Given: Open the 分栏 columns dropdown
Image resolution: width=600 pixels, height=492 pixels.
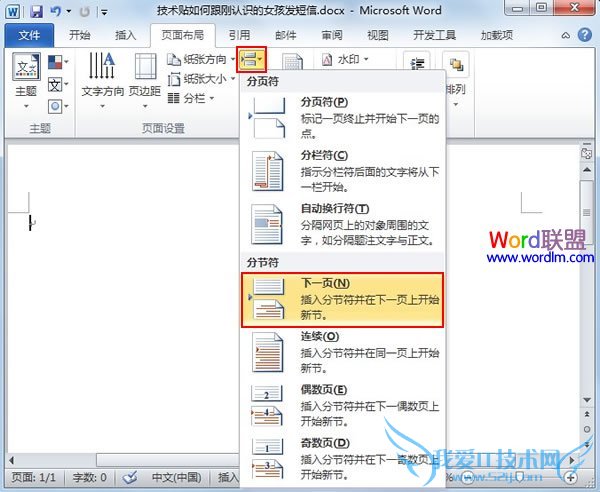Looking at the screenshot, I should pos(191,98).
